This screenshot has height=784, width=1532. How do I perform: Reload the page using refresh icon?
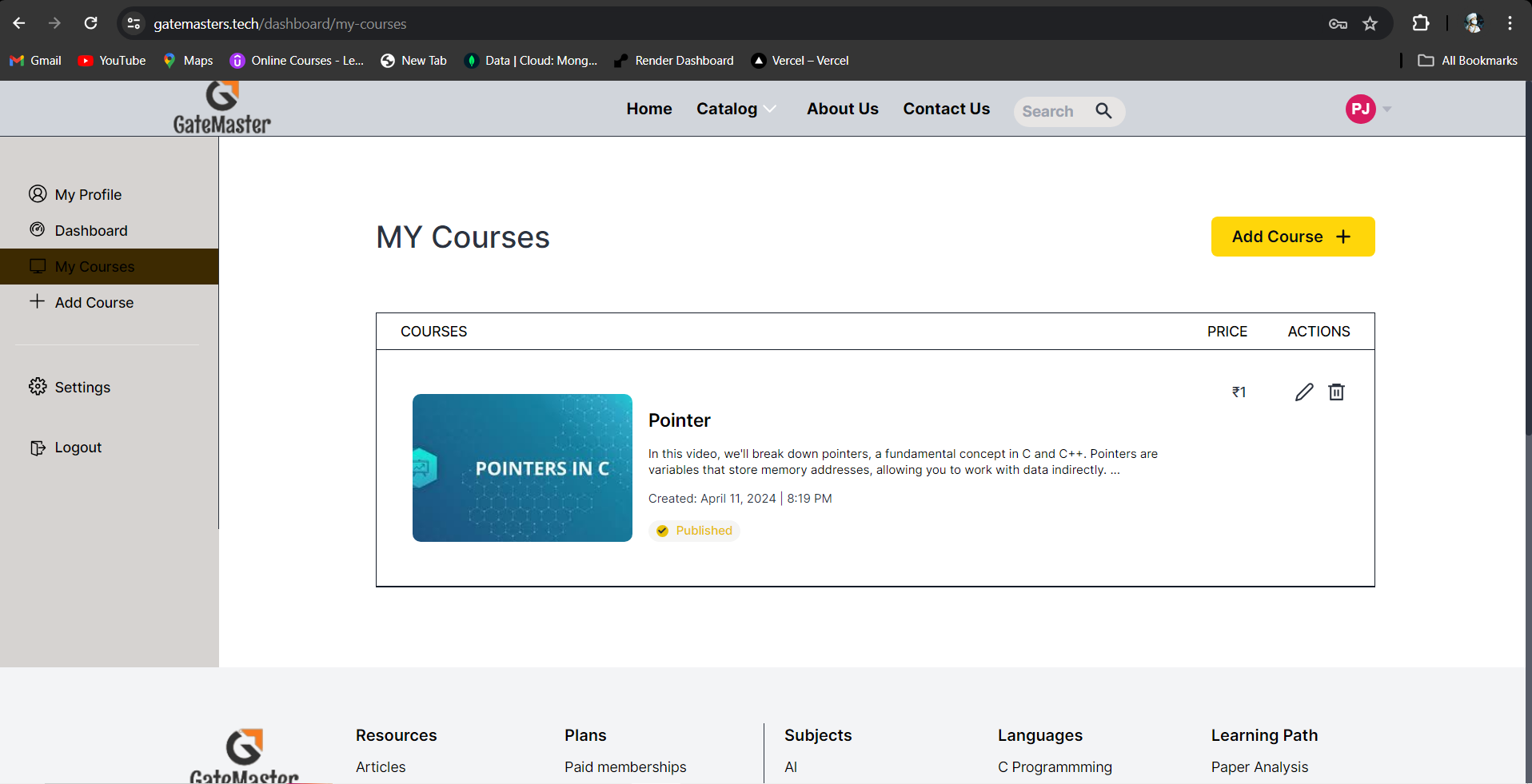click(x=91, y=24)
